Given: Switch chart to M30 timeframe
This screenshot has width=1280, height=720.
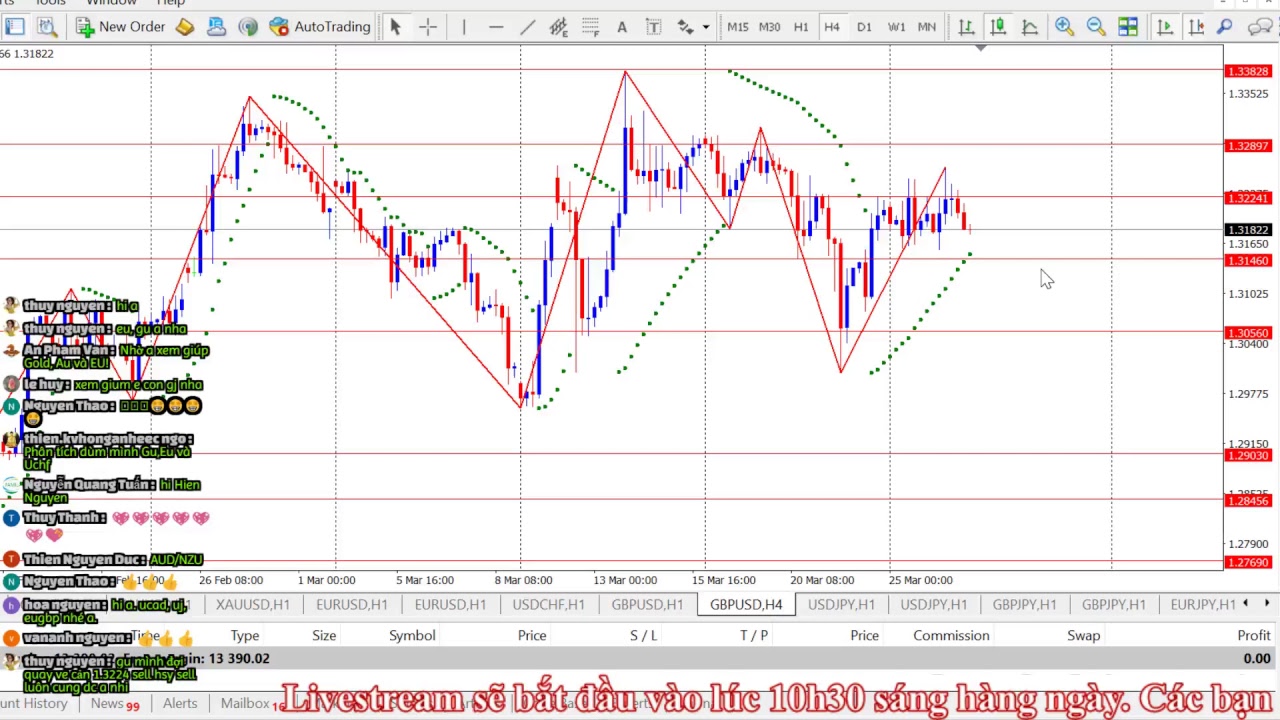Looking at the screenshot, I should 770,27.
